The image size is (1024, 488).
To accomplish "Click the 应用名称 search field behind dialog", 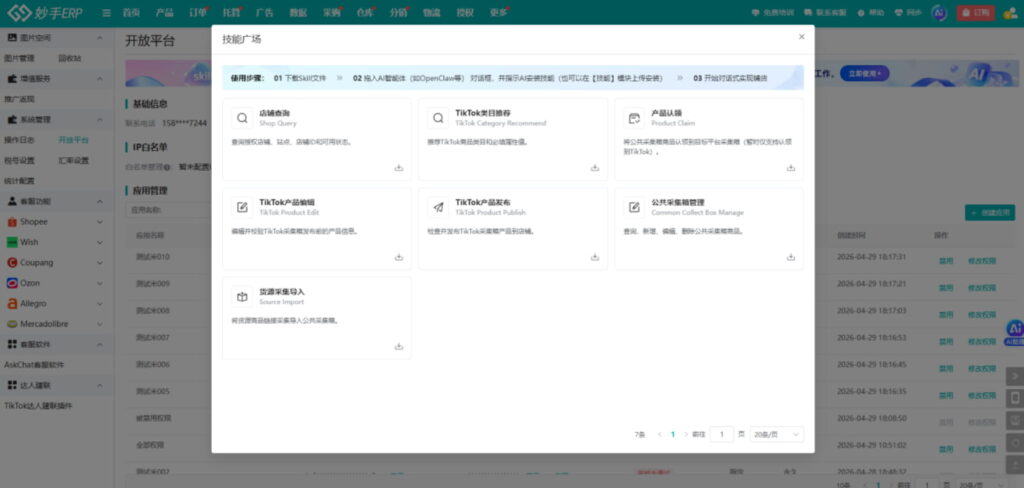I will tap(168, 210).
